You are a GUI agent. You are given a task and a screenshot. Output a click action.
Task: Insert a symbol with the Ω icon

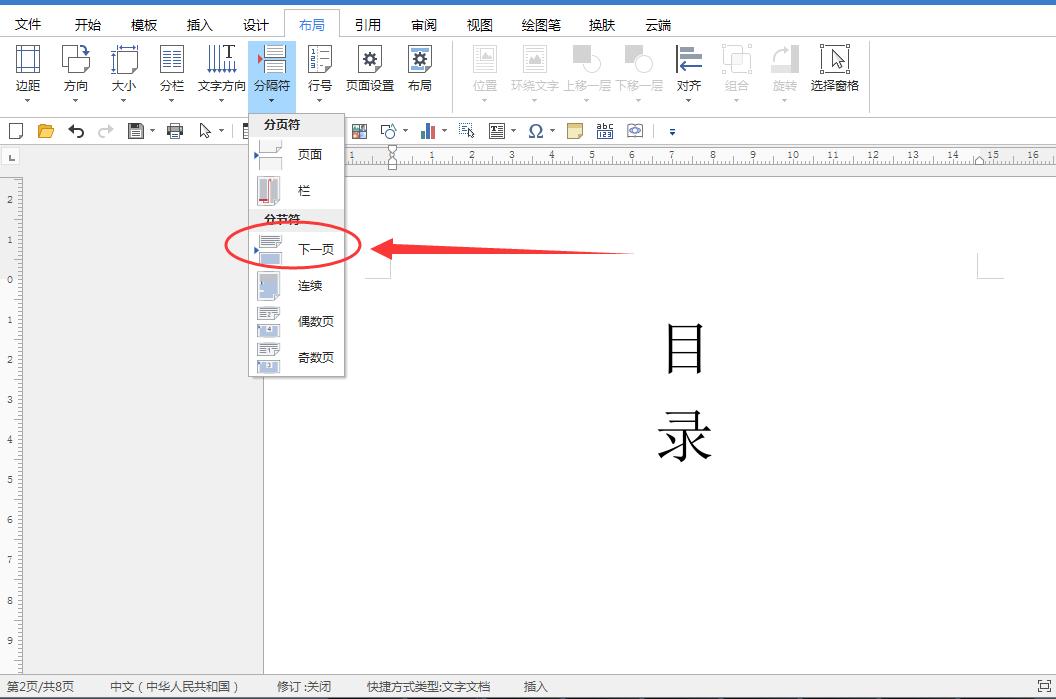[536, 130]
